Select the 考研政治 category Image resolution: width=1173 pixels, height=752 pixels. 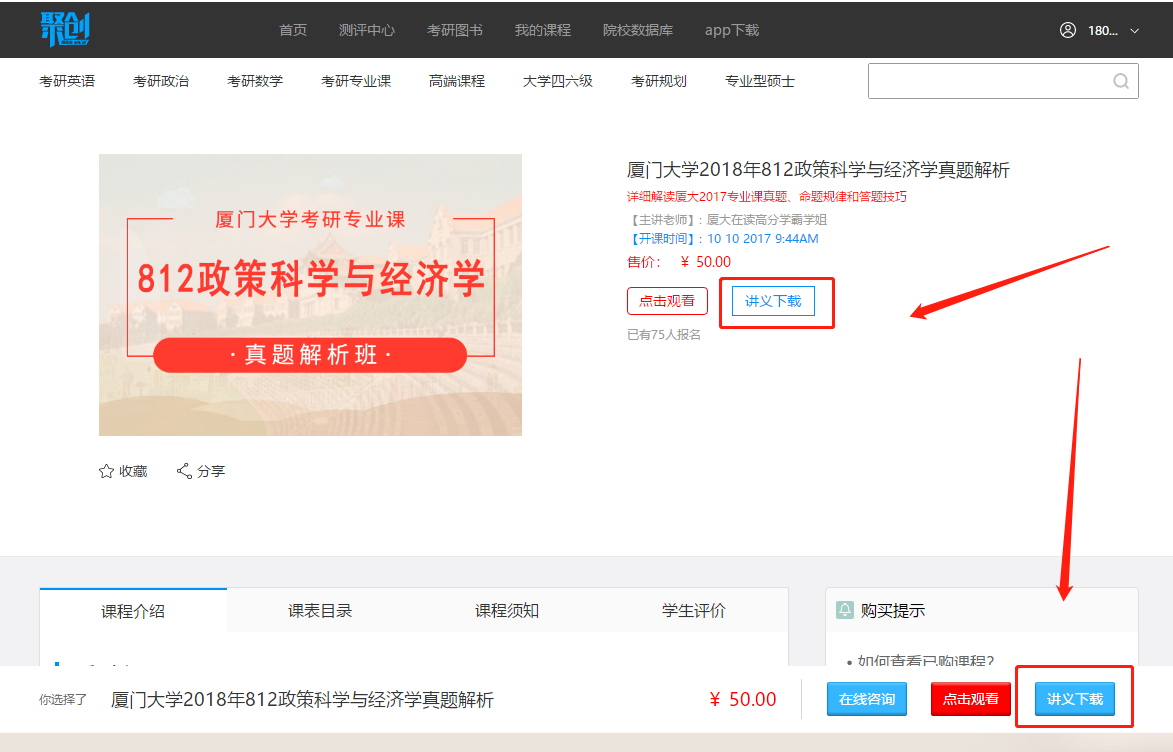pyautogui.click(x=161, y=81)
